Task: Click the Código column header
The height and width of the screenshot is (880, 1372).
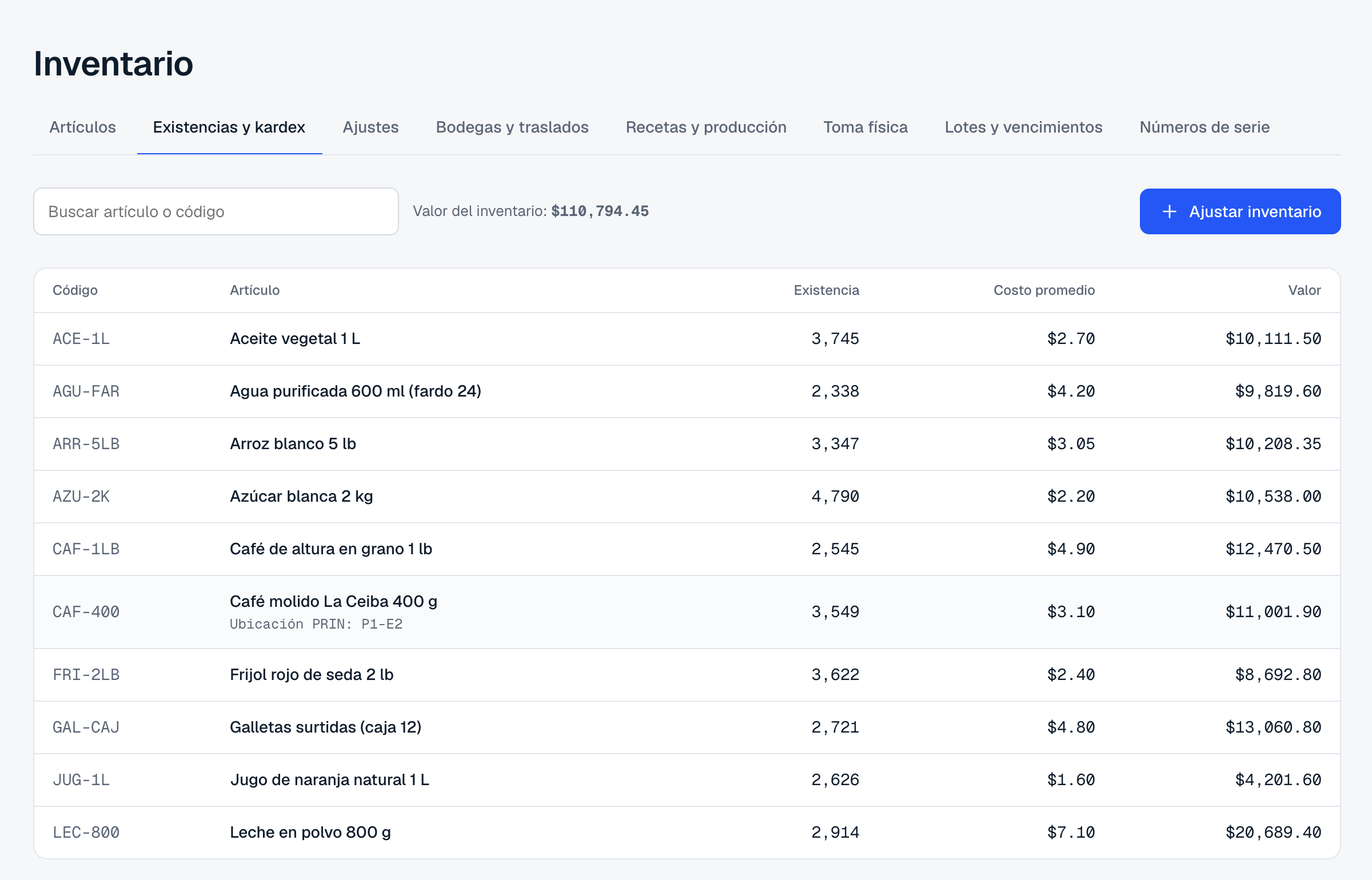Action: (75, 290)
